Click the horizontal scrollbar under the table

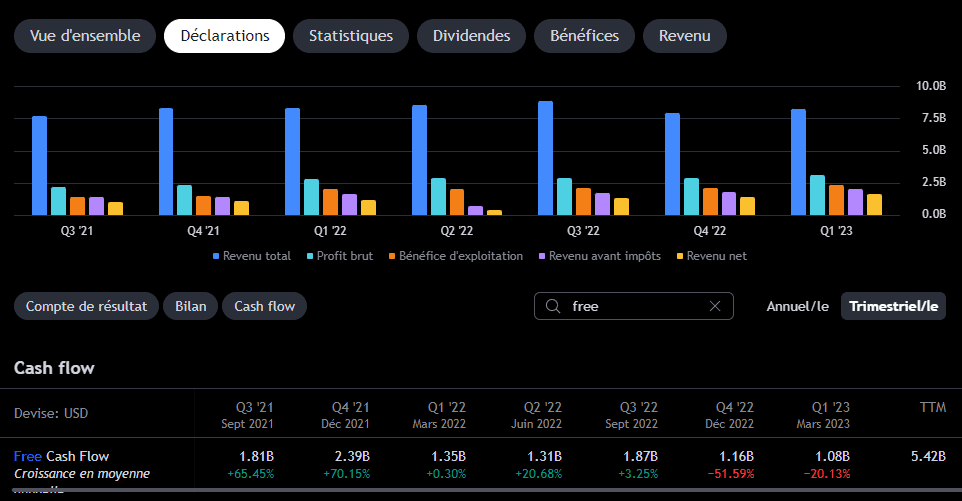[481, 490]
